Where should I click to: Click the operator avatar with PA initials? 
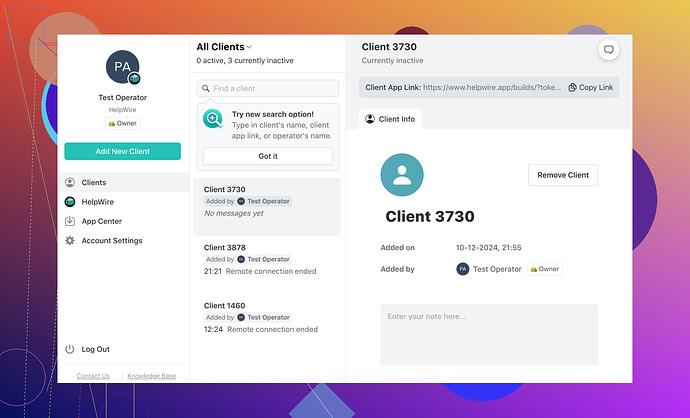(122, 67)
